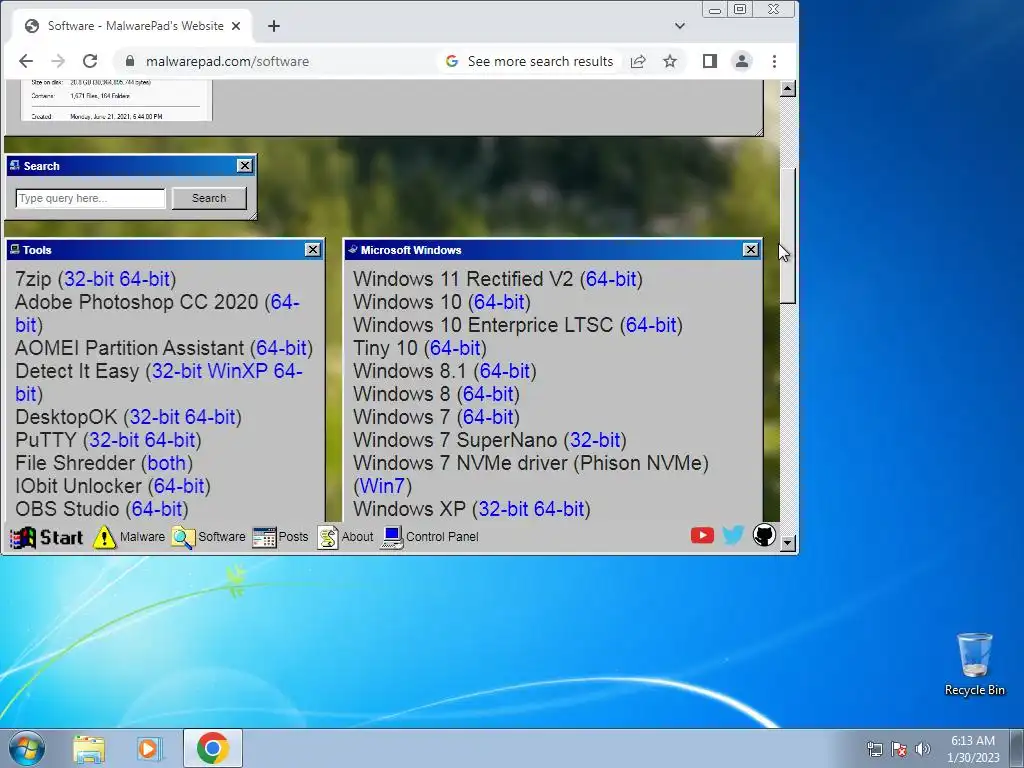1024x768 pixels.
Task: Open the network tray icon
Action: [874, 749]
